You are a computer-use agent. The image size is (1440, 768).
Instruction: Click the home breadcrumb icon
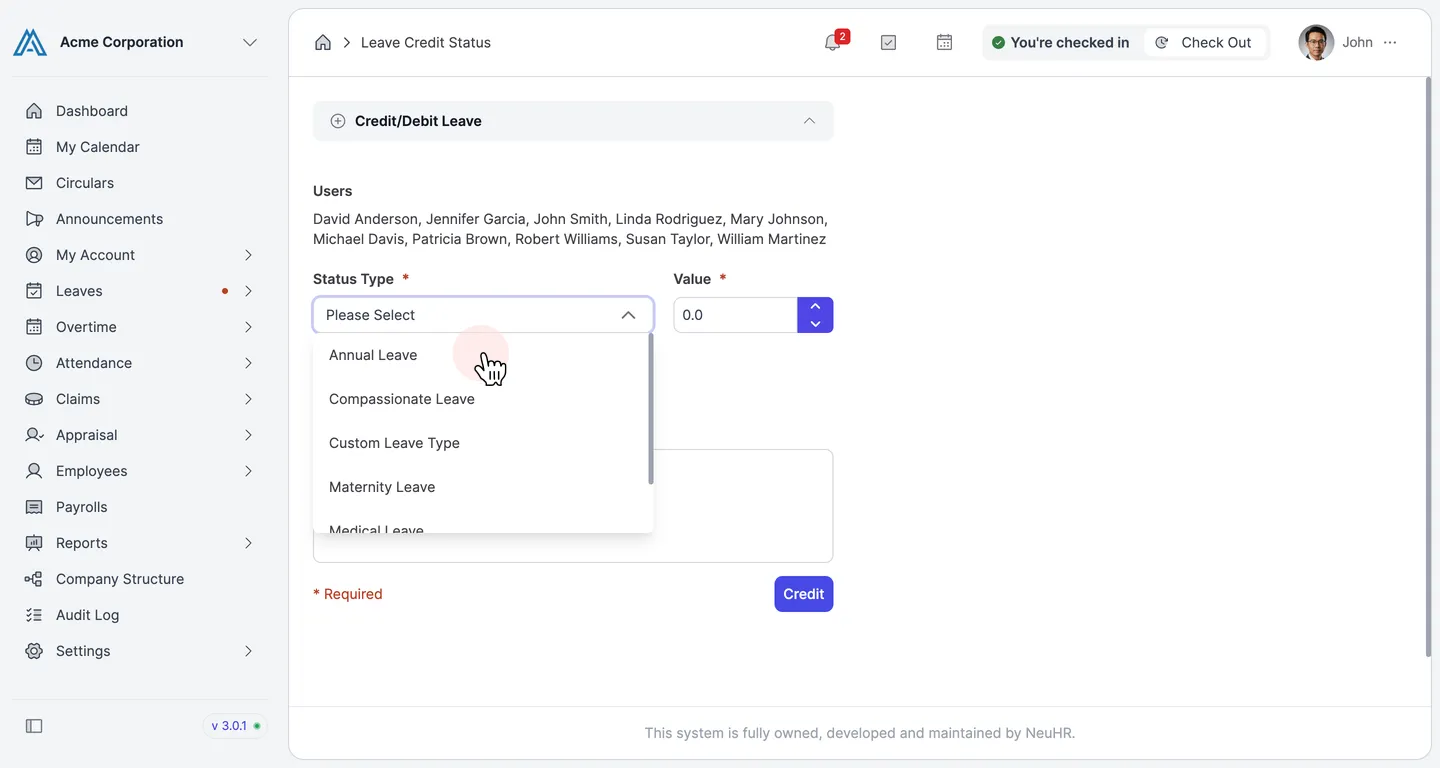click(323, 42)
